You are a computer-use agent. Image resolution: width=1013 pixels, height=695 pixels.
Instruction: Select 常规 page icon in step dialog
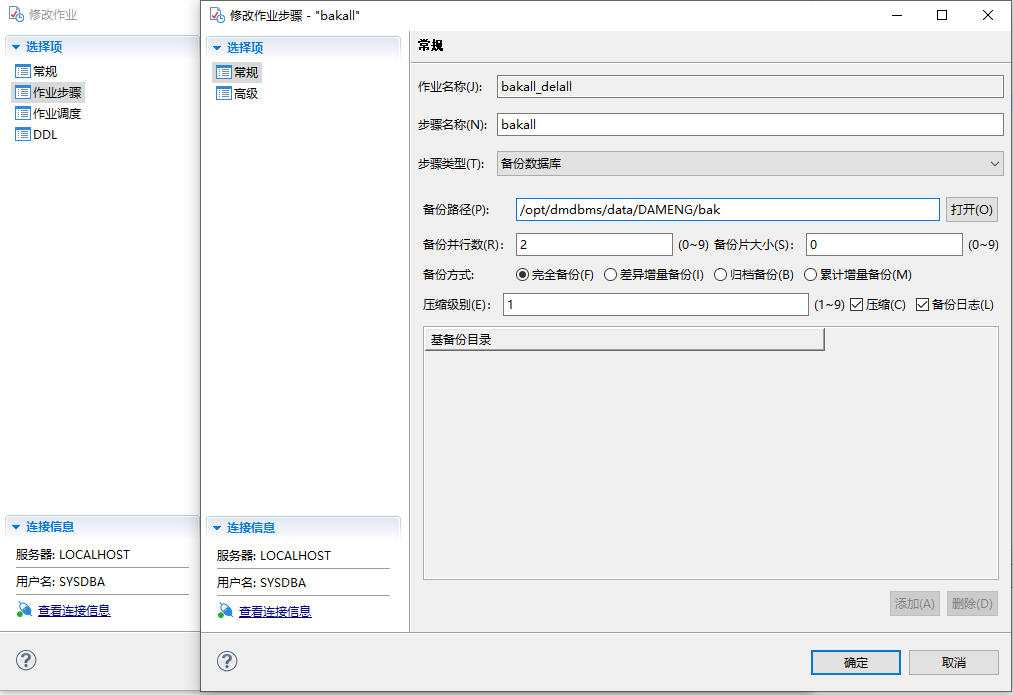223,72
